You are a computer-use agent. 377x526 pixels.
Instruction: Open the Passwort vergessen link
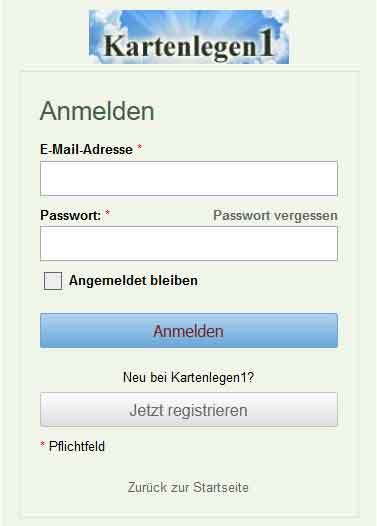click(275, 216)
